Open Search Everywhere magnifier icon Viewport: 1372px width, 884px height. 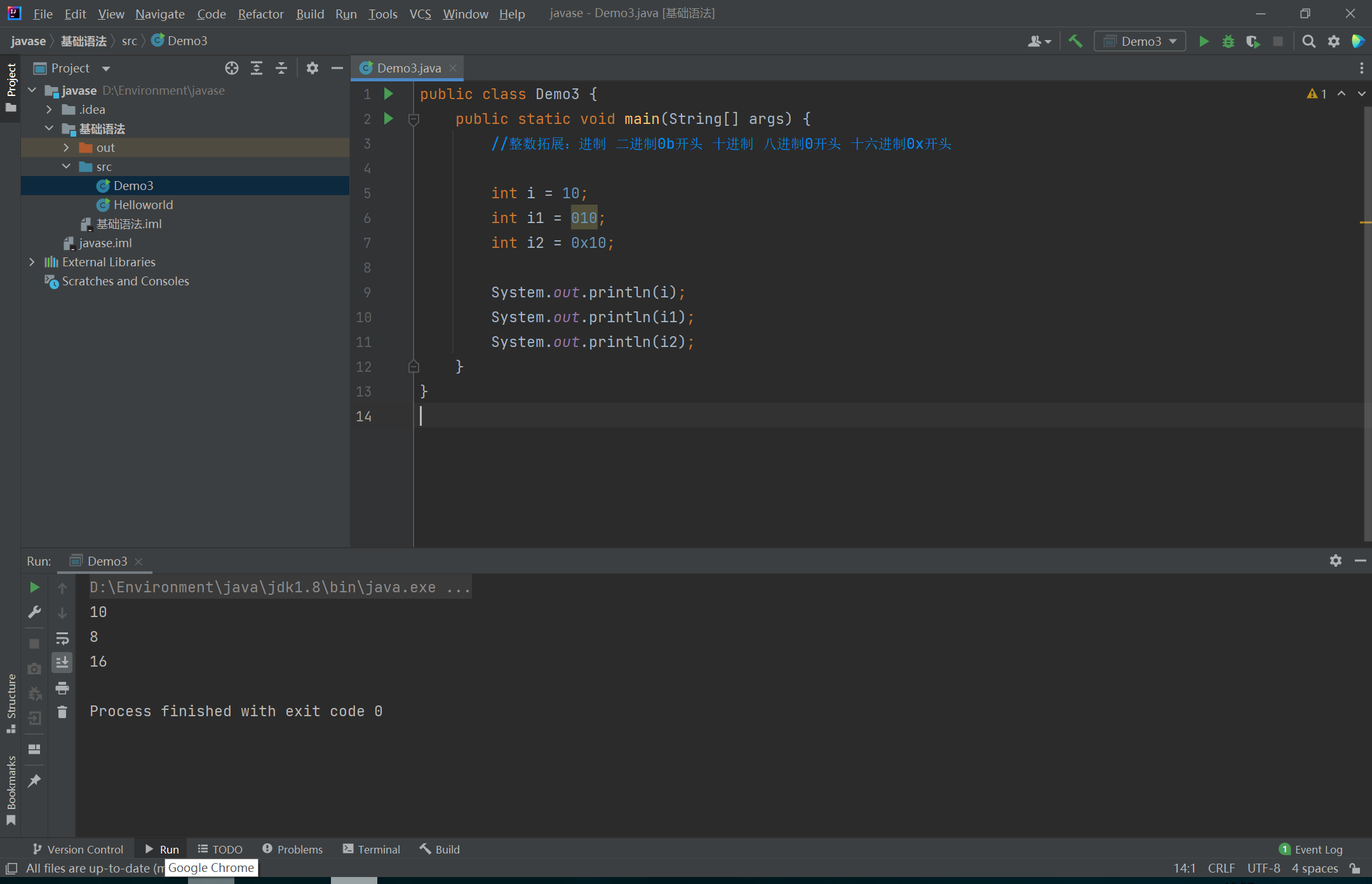pos(1308,41)
